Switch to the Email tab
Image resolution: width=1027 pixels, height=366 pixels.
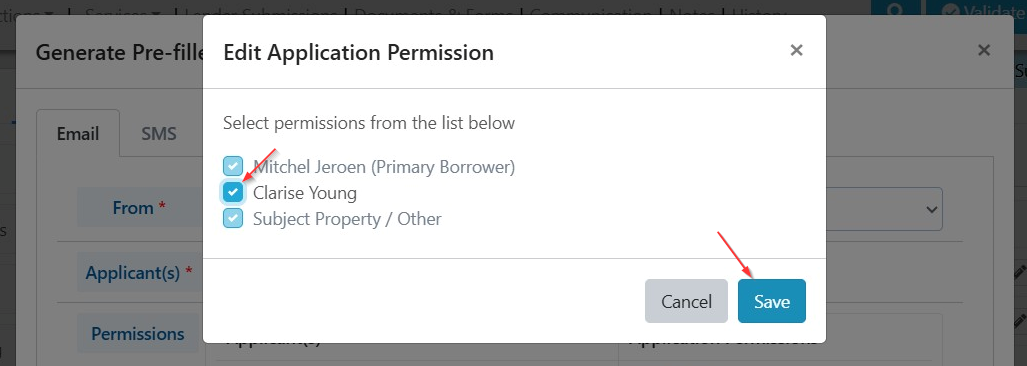(x=78, y=134)
